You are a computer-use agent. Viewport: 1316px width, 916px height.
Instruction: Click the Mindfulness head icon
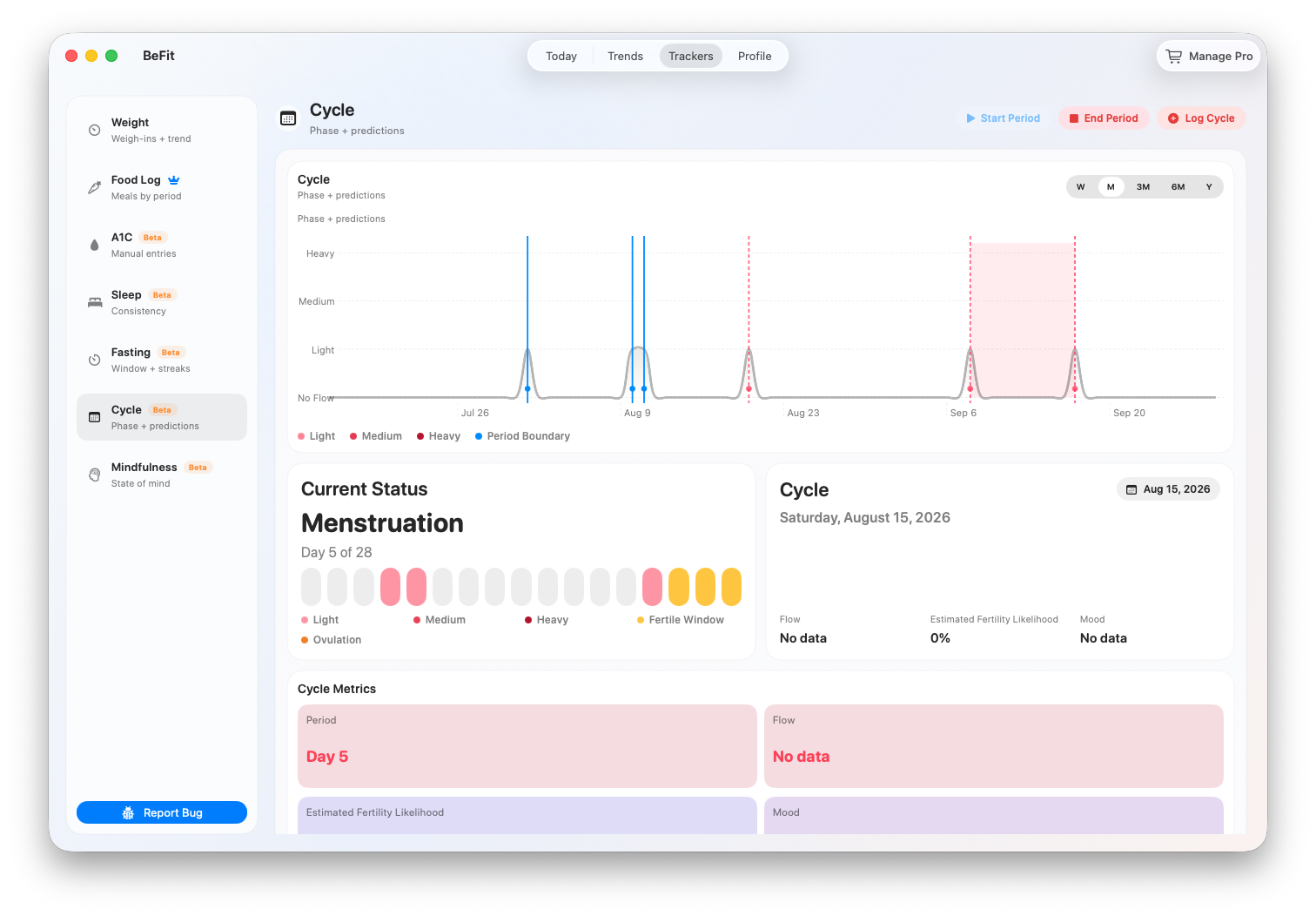pos(95,475)
